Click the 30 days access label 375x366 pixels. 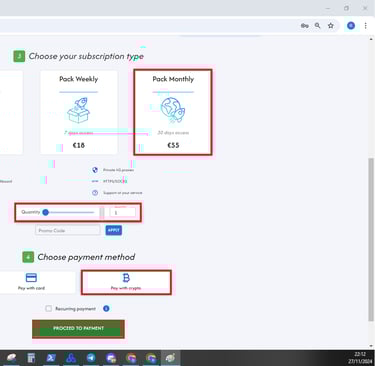tap(173, 133)
